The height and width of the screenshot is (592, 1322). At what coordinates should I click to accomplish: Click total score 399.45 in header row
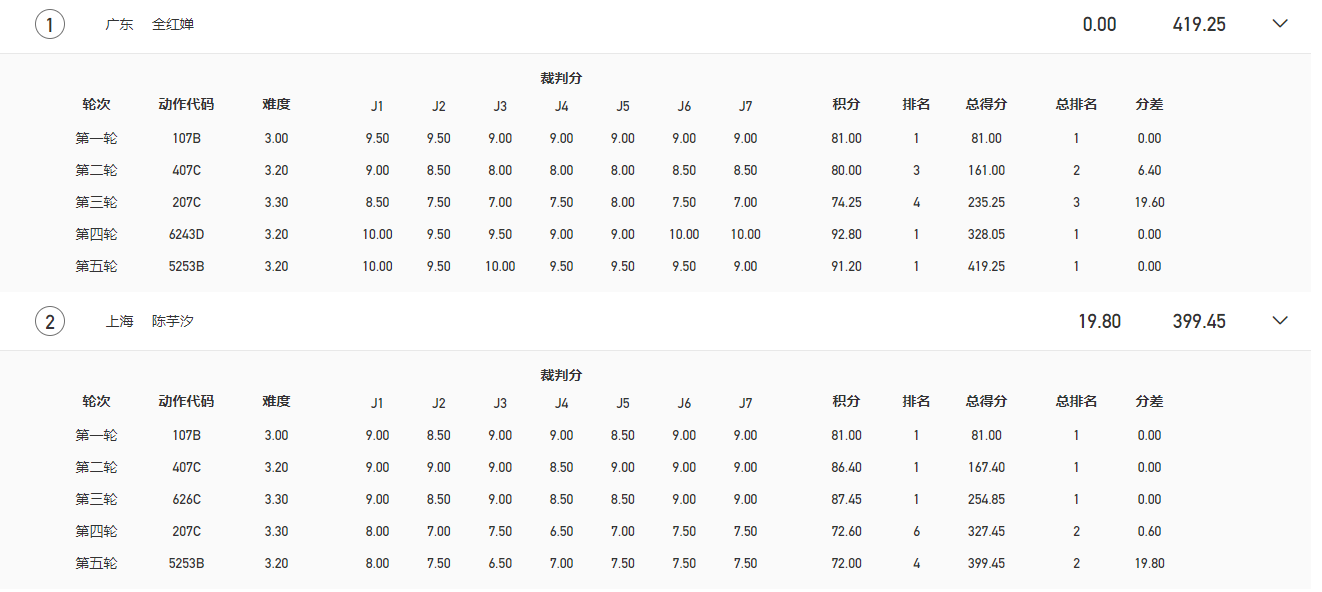(x=1199, y=321)
